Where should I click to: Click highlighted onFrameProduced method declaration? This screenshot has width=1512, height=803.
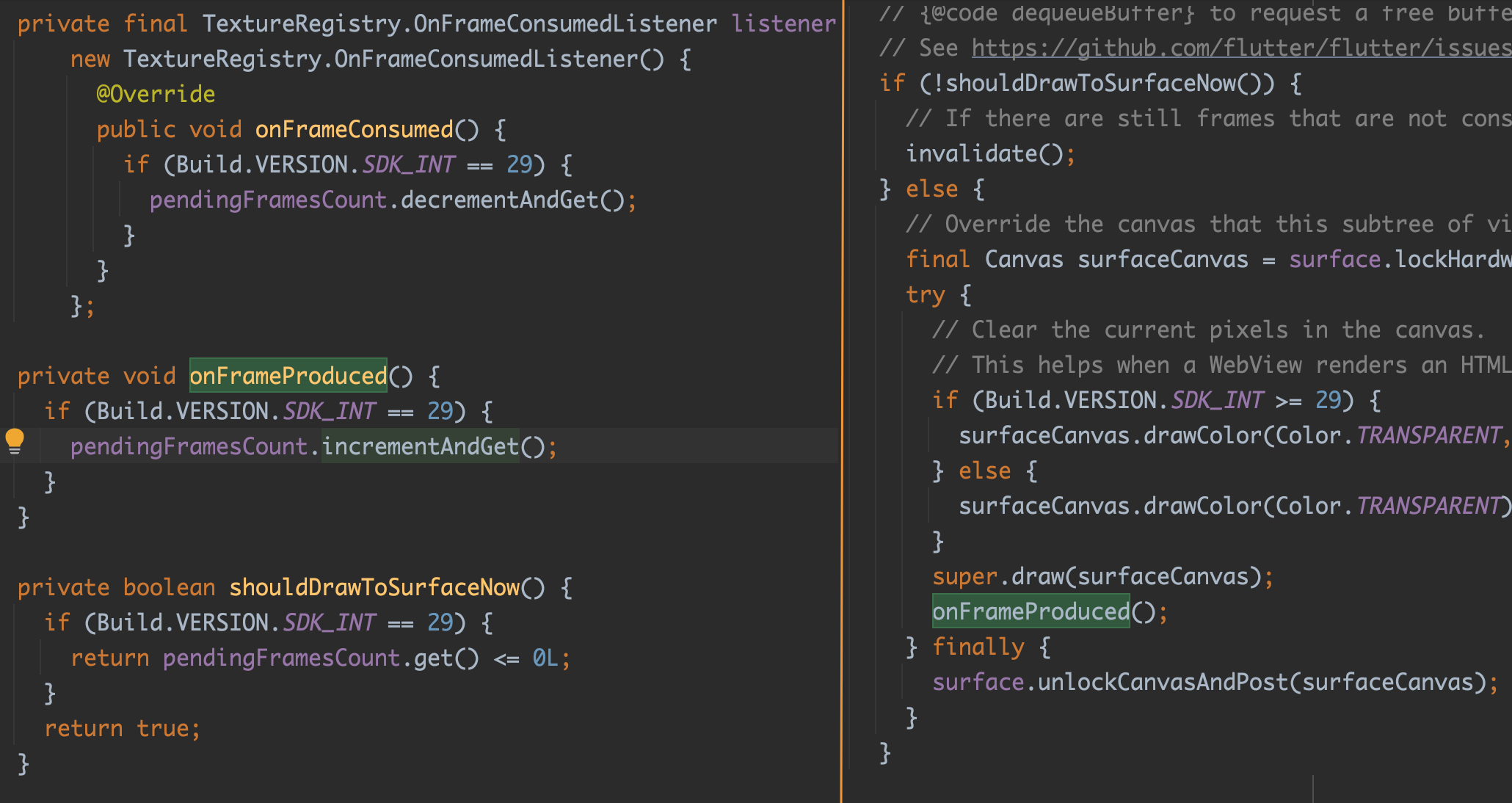tap(288, 377)
